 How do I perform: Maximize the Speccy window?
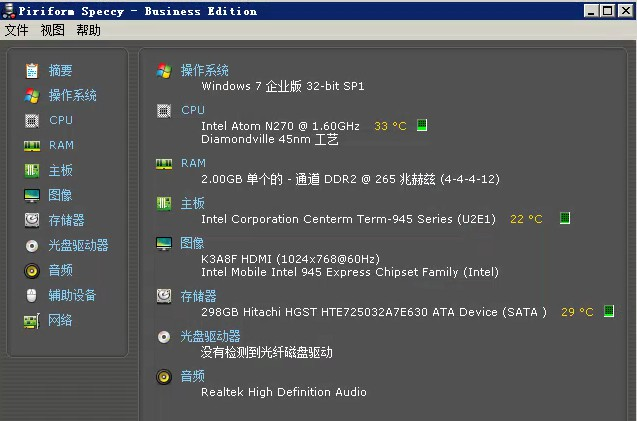click(x=608, y=11)
